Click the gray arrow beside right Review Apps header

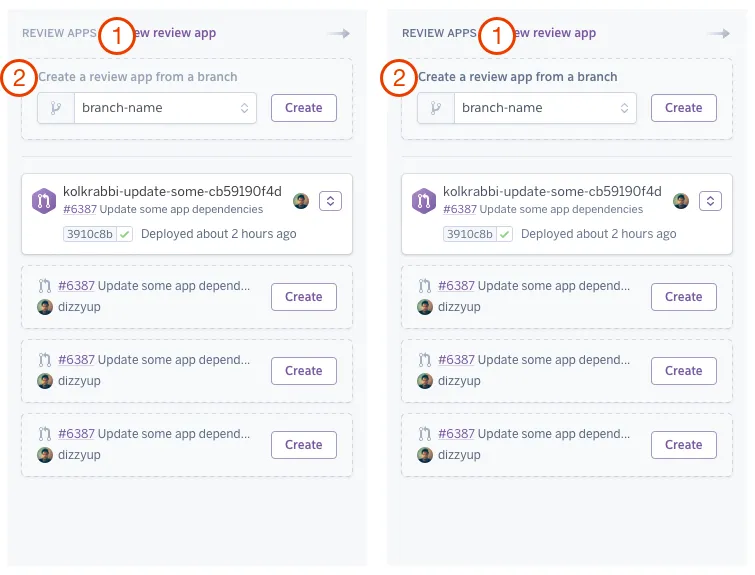(x=718, y=33)
